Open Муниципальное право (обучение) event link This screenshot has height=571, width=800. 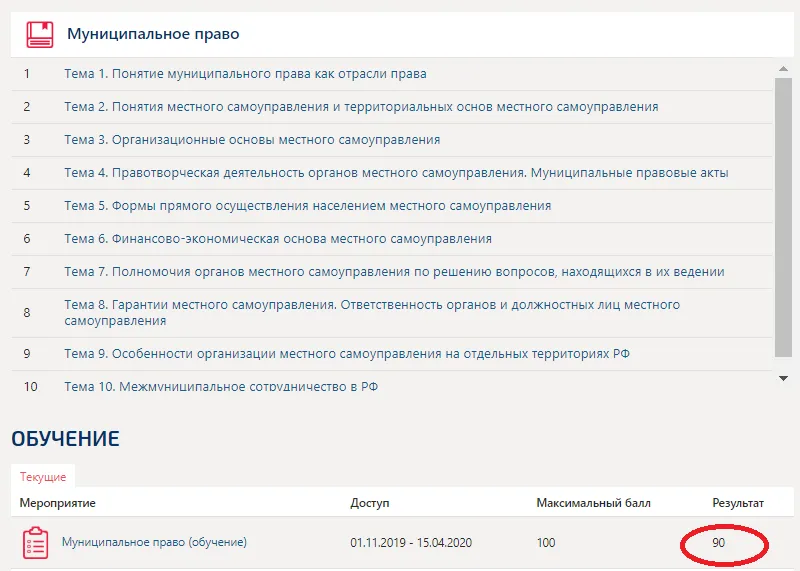pos(154,542)
